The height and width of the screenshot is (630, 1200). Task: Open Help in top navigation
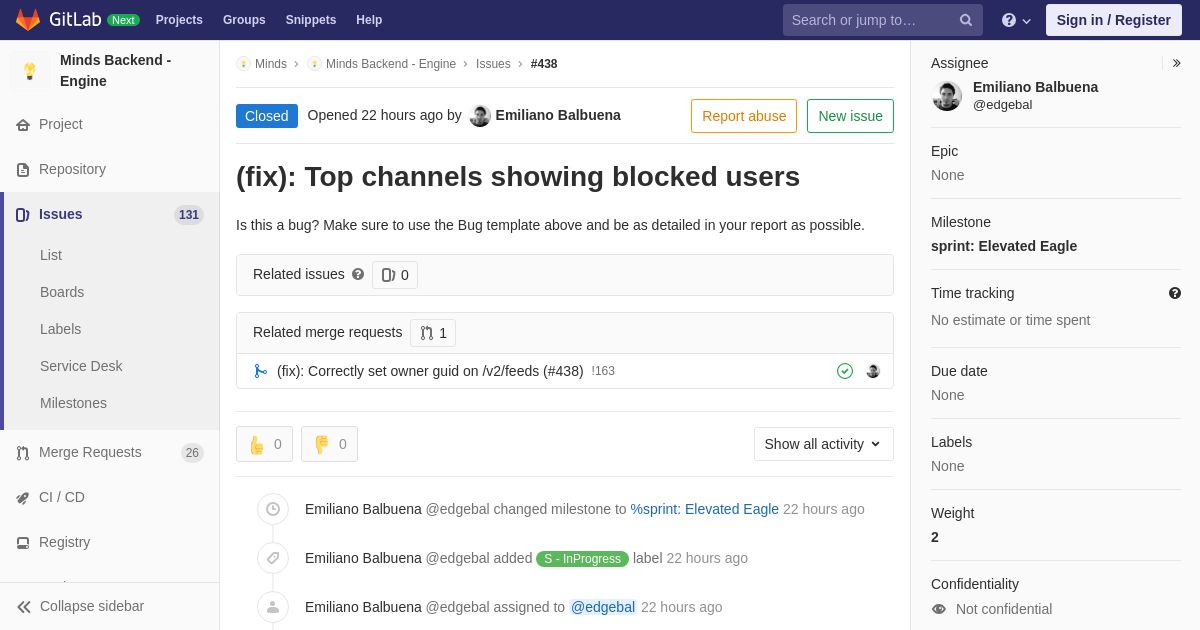pos(369,20)
